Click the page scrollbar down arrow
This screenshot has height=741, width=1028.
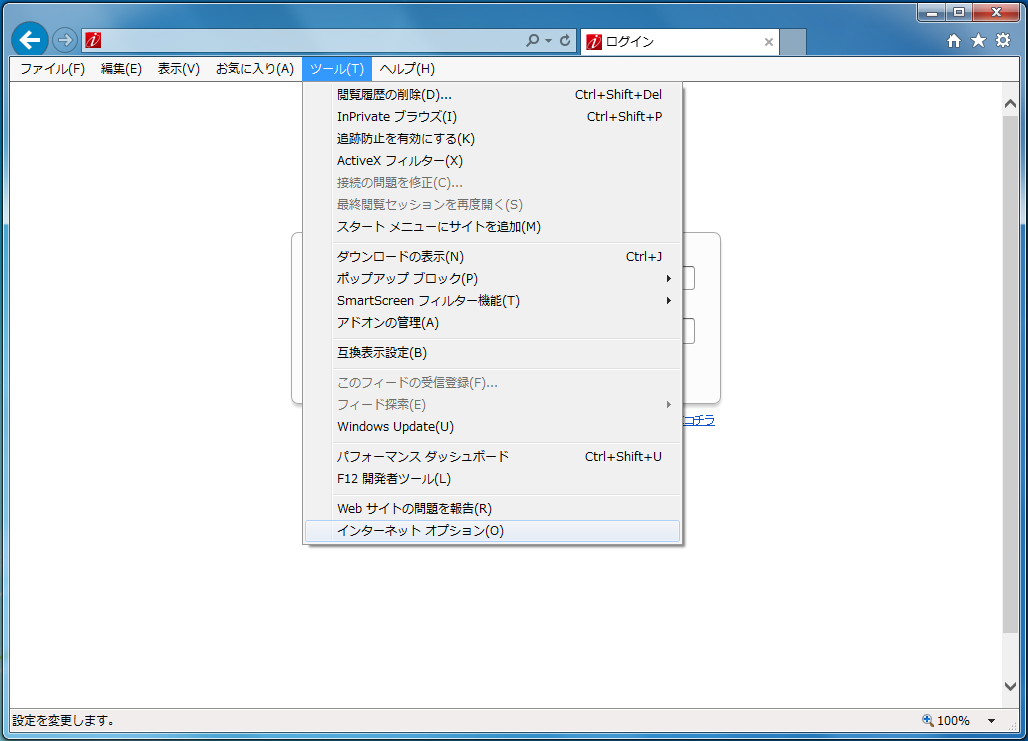(x=1010, y=687)
